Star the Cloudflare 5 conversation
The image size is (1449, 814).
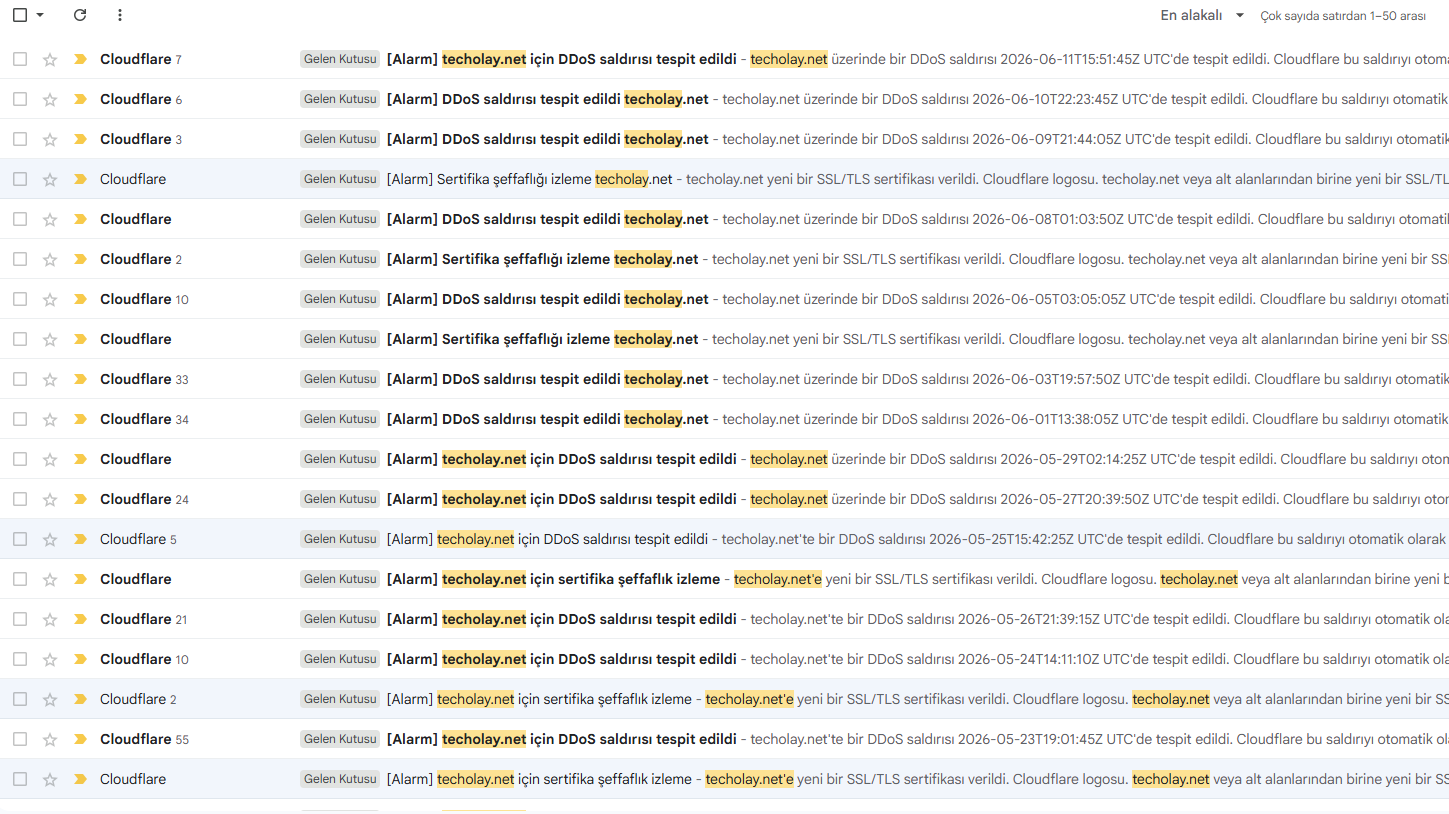tap(50, 539)
